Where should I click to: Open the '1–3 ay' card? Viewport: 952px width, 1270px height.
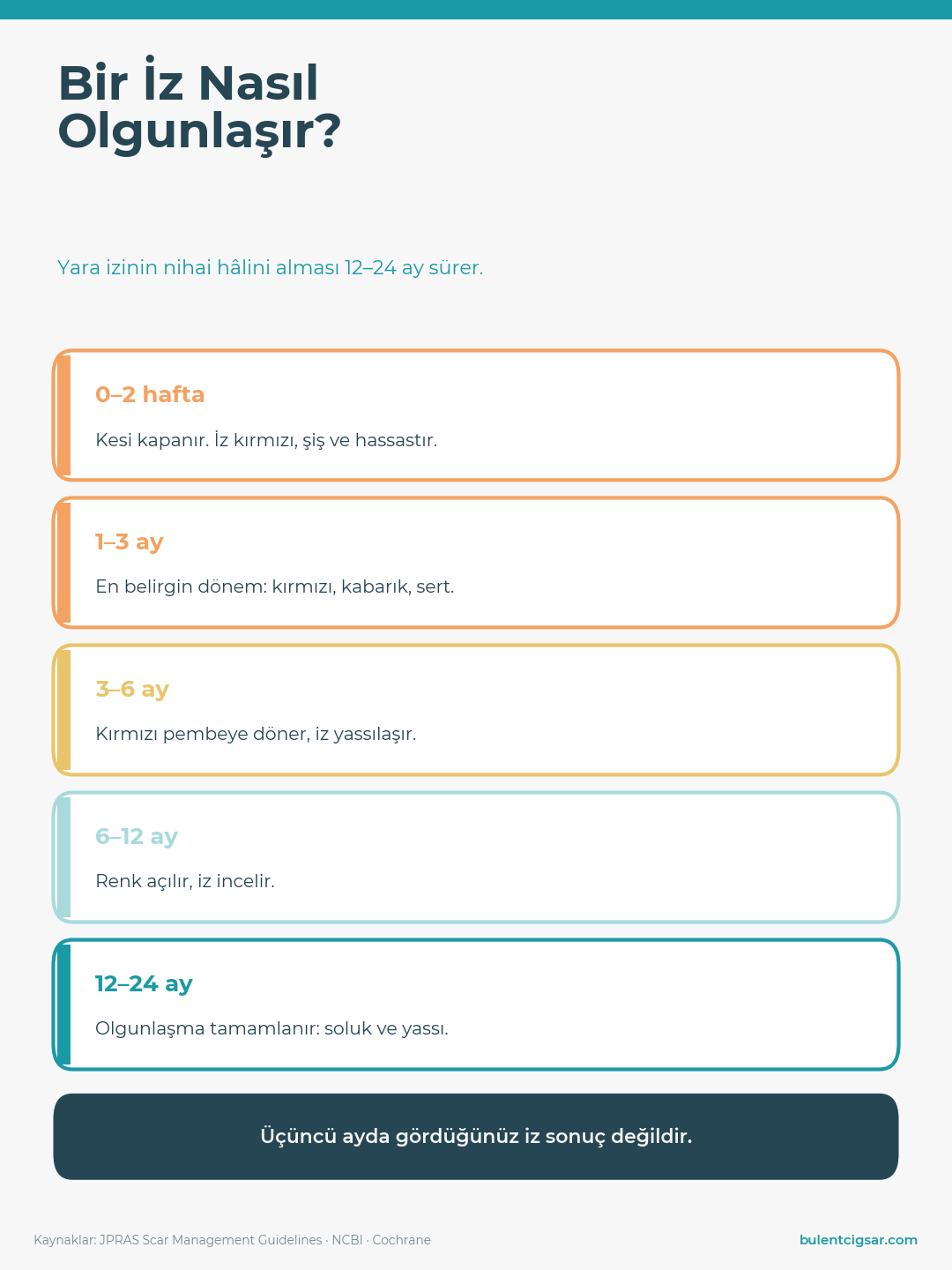pos(476,563)
